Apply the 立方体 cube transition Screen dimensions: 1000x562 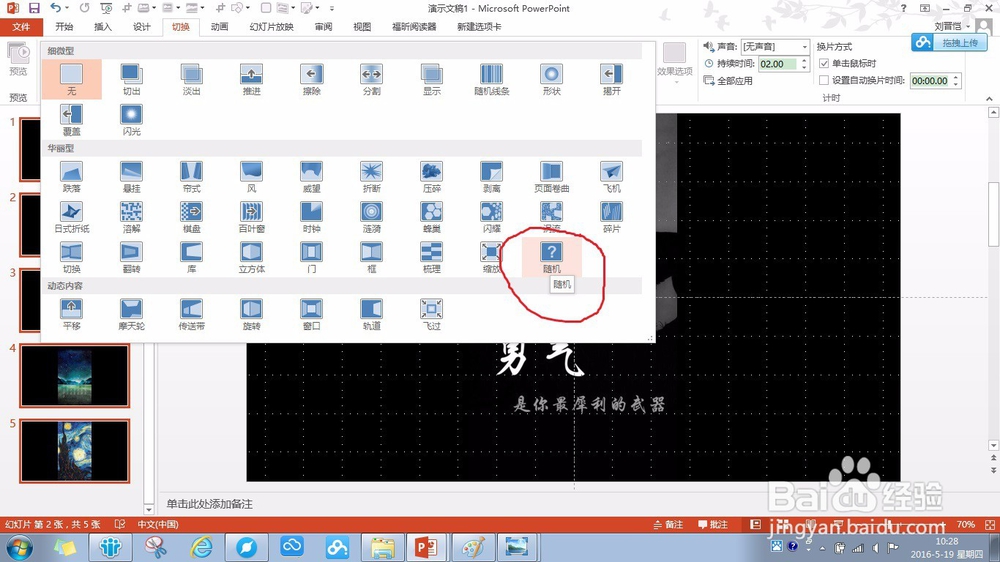251,257
